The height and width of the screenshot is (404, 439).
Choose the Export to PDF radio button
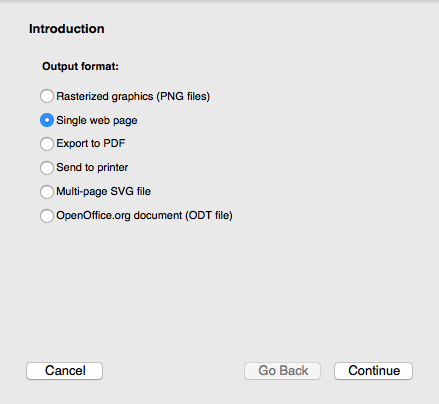pos(47,144)
